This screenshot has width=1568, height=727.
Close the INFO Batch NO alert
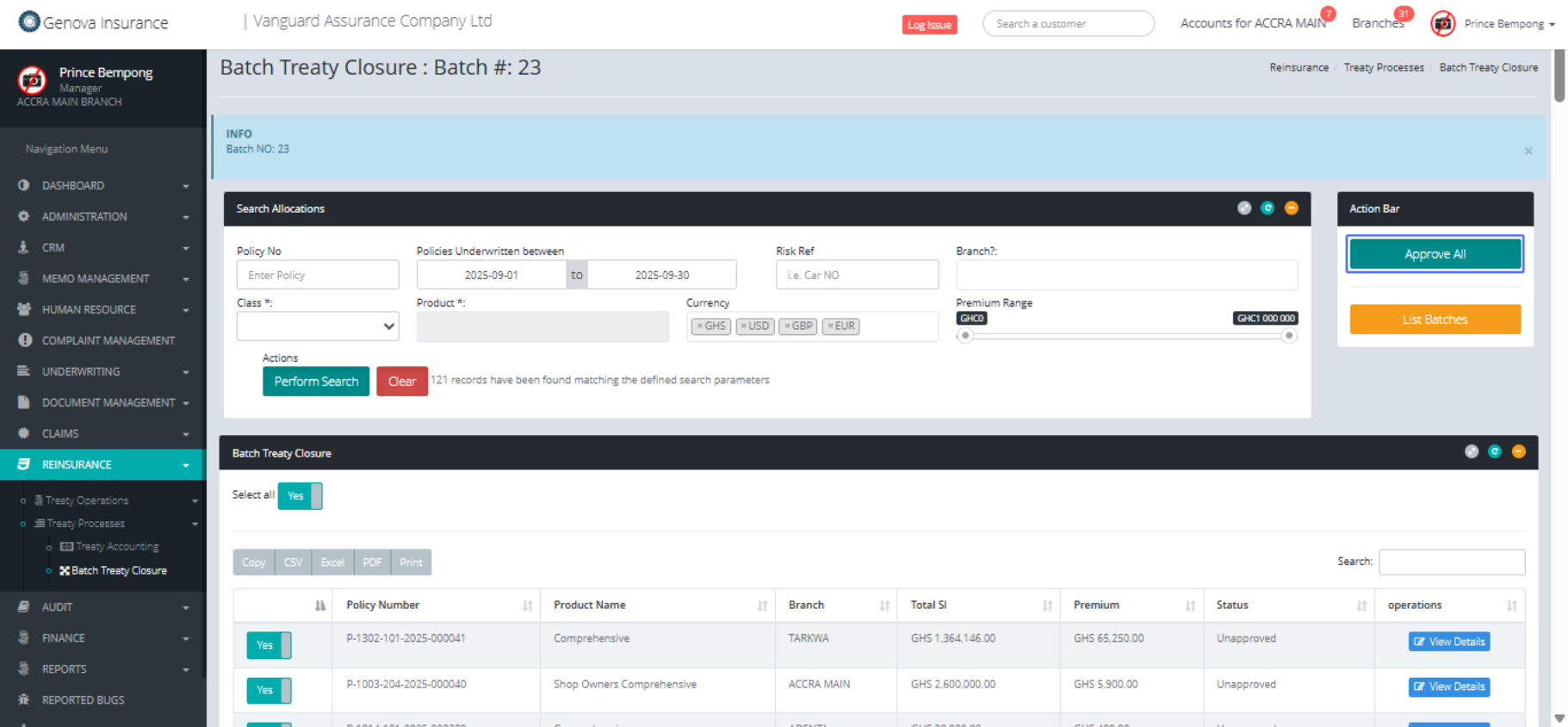click(x=1528, y=151)
